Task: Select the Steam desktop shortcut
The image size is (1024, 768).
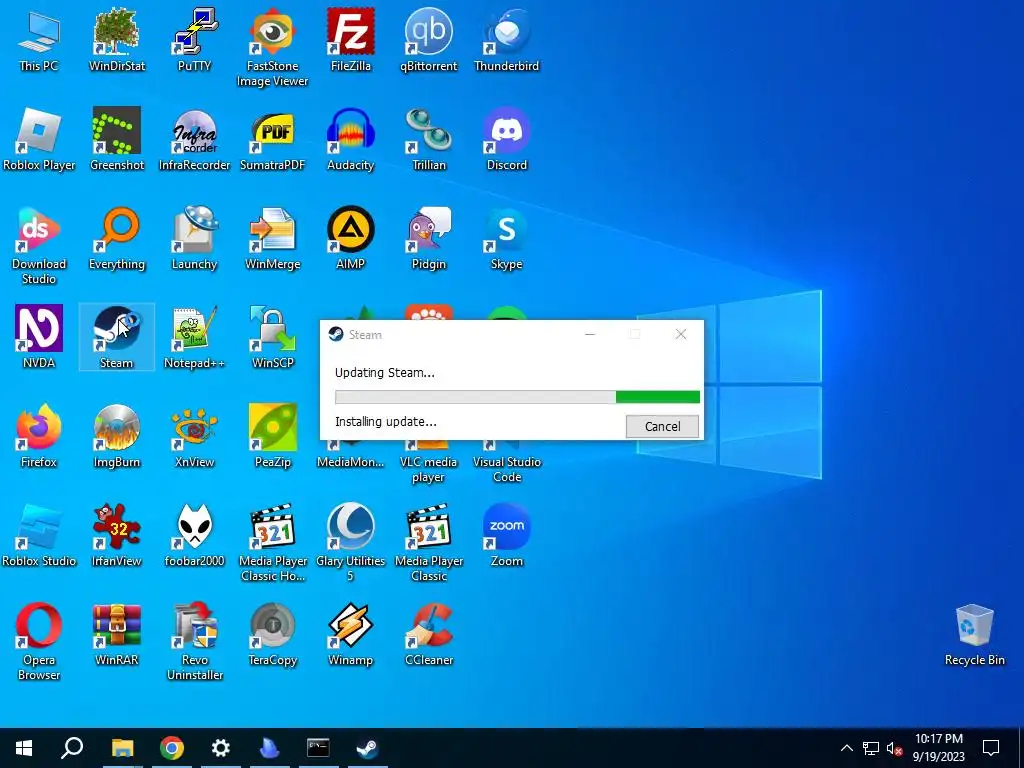Action: (117, 338)
